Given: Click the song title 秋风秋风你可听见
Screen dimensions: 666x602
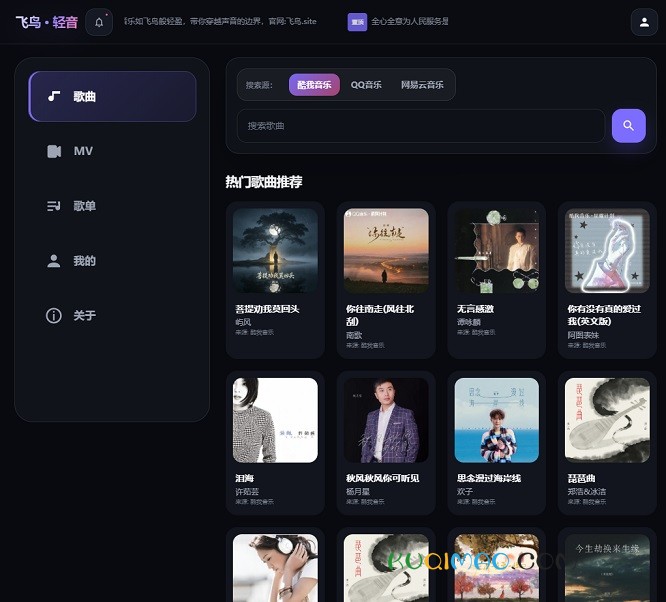Looking at the screenshot, I should 383,478.
